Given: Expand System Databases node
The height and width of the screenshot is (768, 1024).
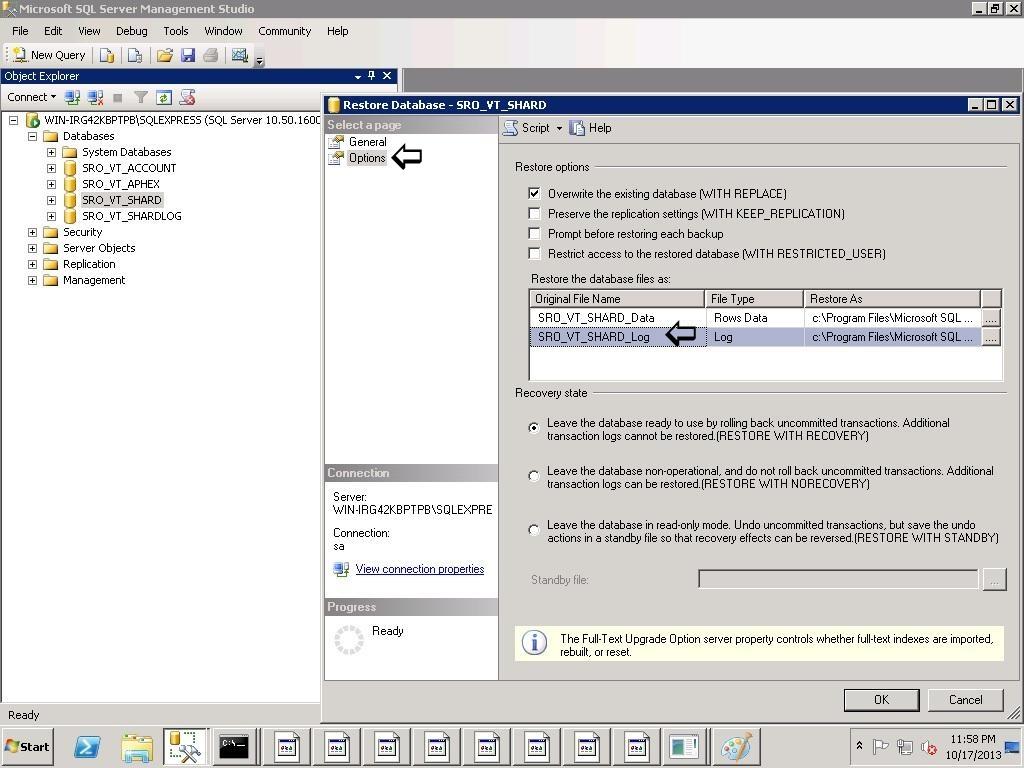Looking at the screenshot, I should click(x=51, y=152).
